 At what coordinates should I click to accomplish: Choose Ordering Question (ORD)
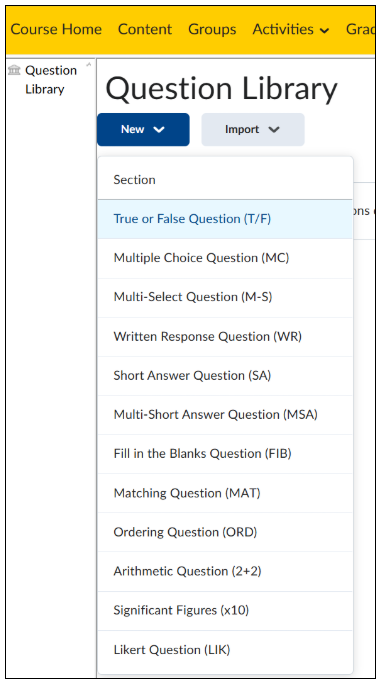pyautogui.click(x=225, y=532)
